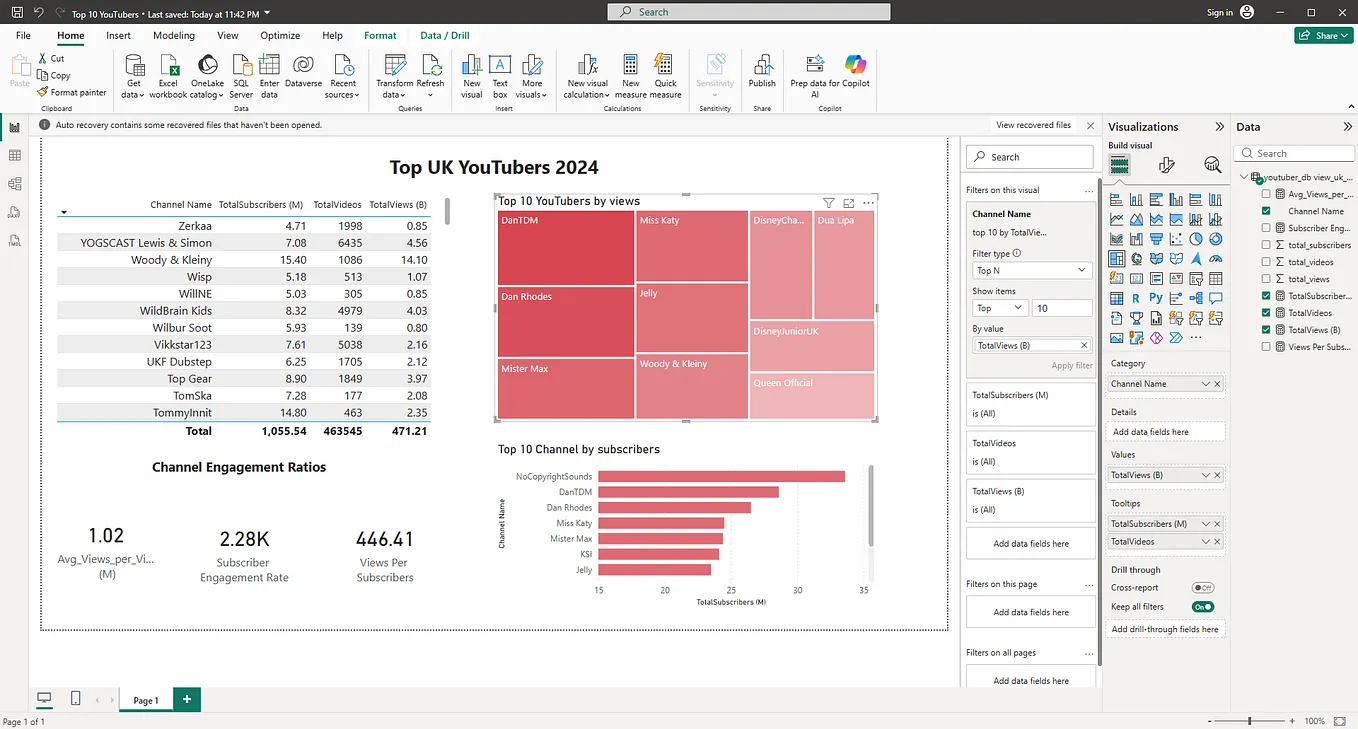Click the Get data icon
The width and height of the screenshot is (1358, 729).
[134, 64]
